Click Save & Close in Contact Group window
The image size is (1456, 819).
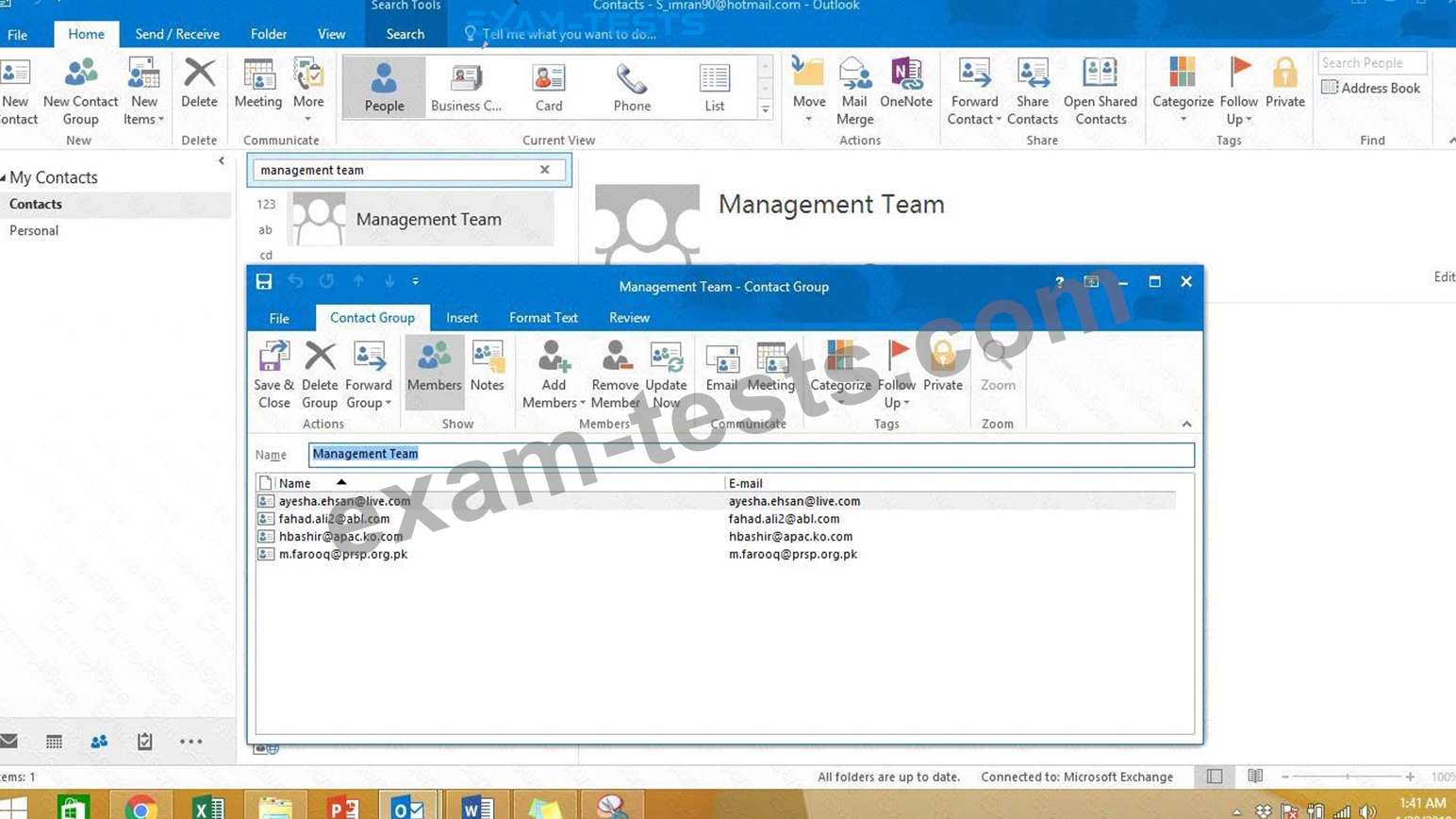(273, 376)
